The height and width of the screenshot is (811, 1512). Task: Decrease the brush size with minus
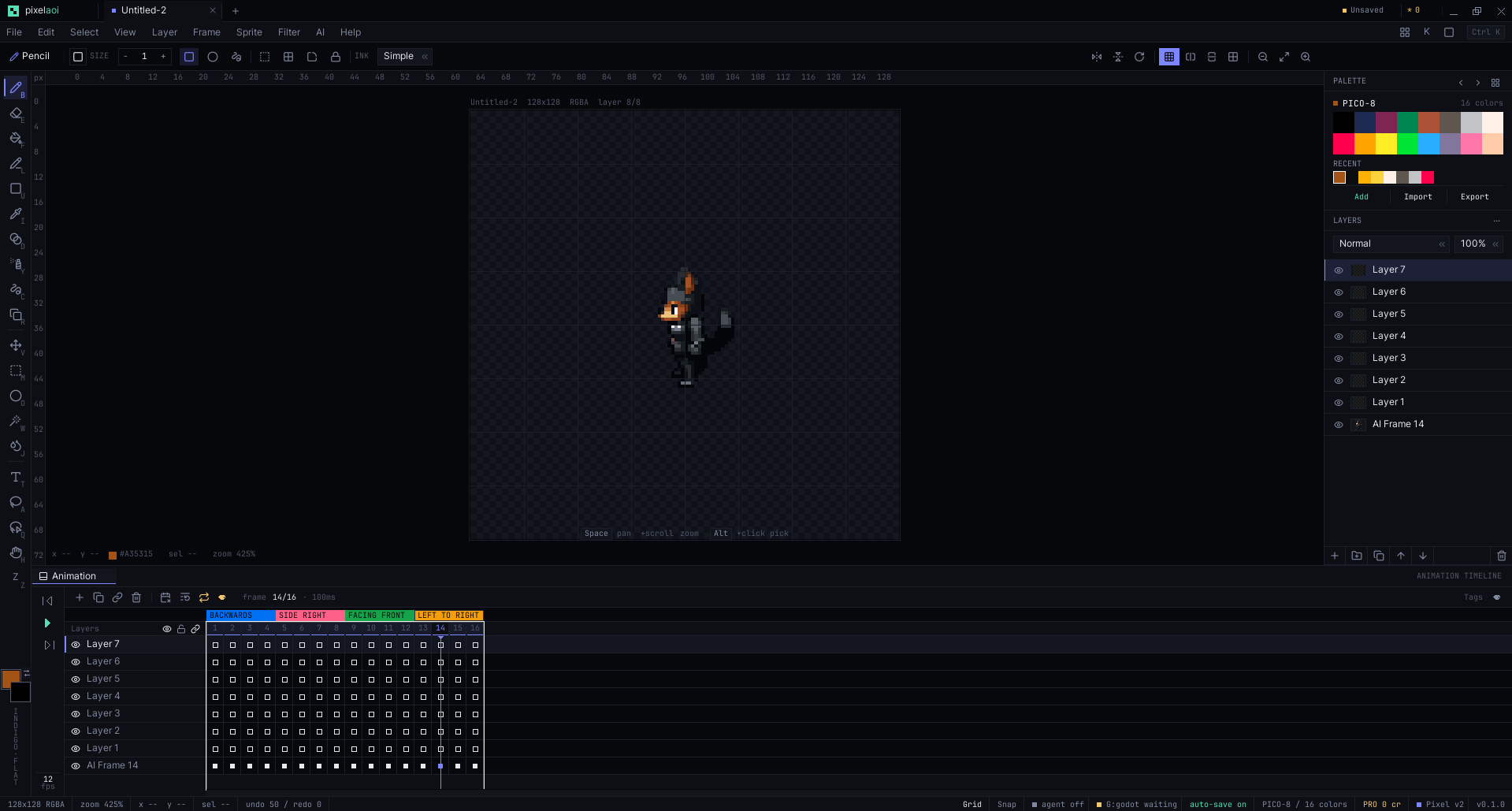[x=125, y=57]
